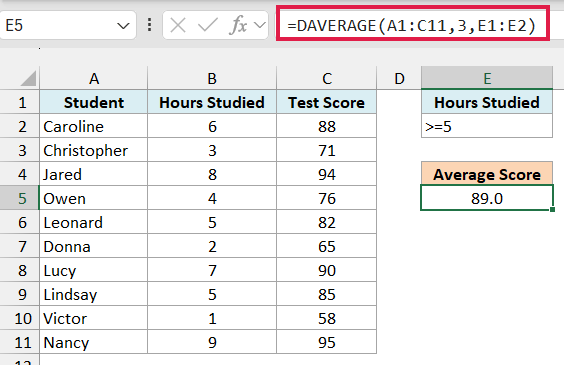Click Nancy's test score 95
Image resolution: width=564 pixels, height=365 pixels.
point(327,343)
